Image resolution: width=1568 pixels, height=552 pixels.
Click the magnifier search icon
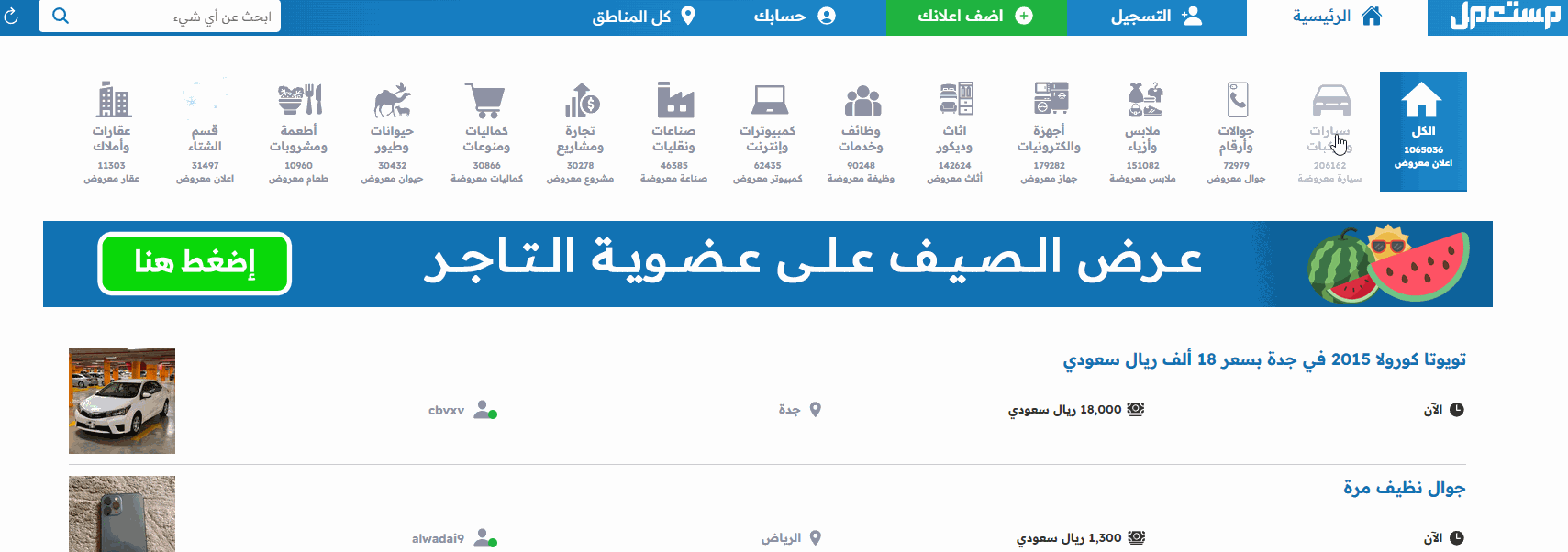tap(61, 16)
